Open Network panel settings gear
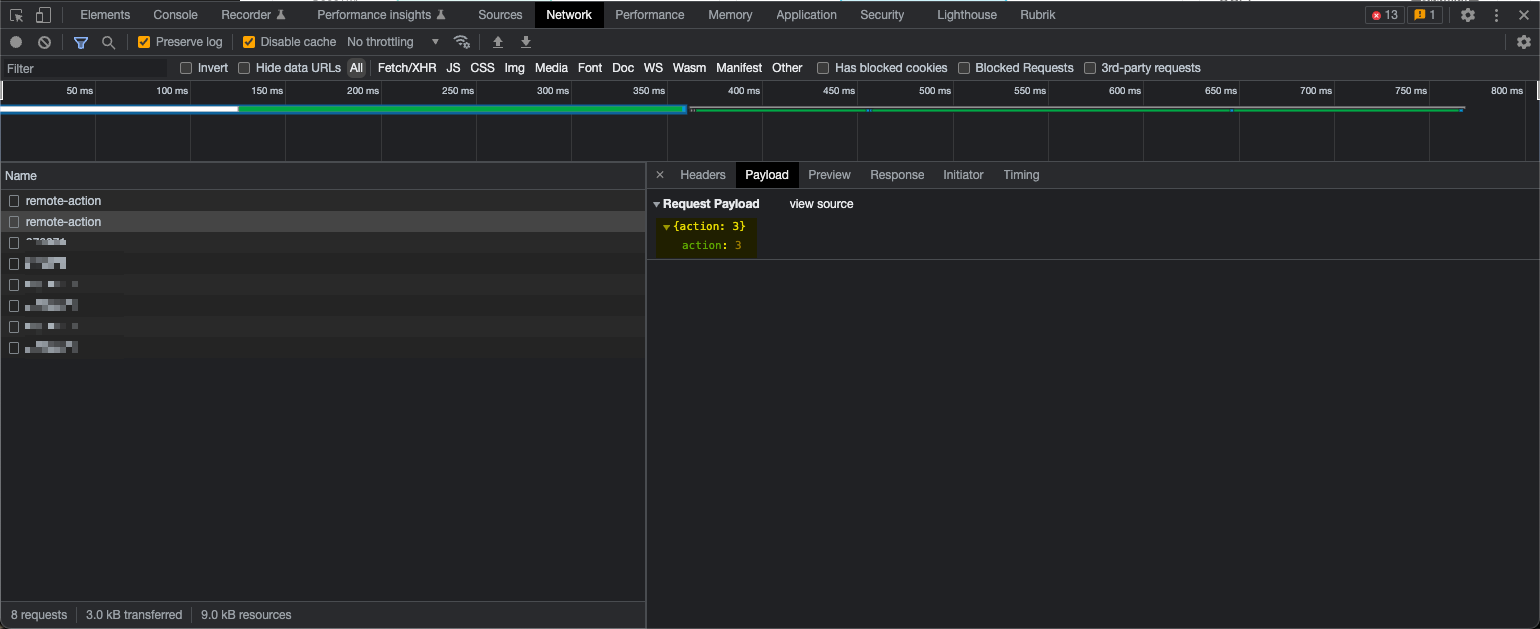Image resolution: width=1540 pixels, height=629 pixels. (x=1523, y=42)
